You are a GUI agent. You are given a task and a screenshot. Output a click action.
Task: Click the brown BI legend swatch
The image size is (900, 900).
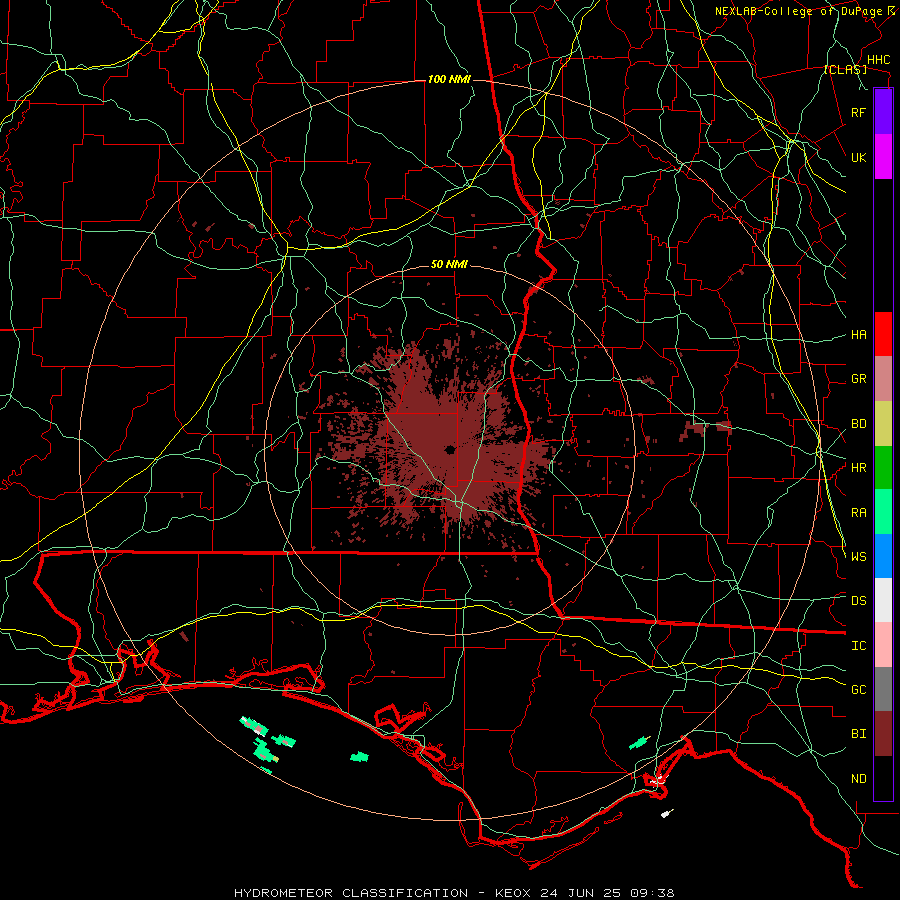pyautogui.click(x=883, y=734)
